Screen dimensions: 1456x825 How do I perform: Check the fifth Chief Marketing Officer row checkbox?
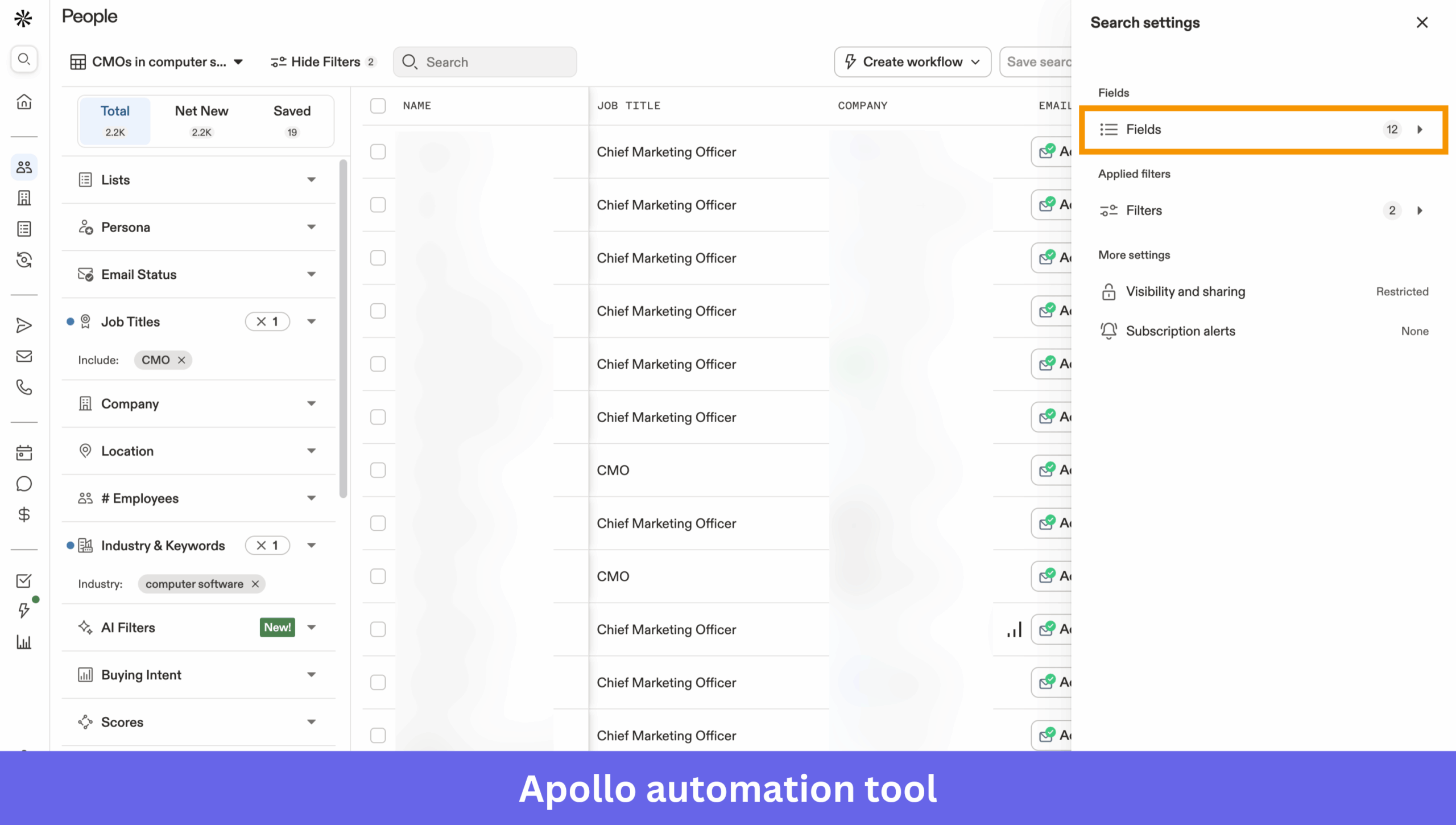(x=378, y=364)
